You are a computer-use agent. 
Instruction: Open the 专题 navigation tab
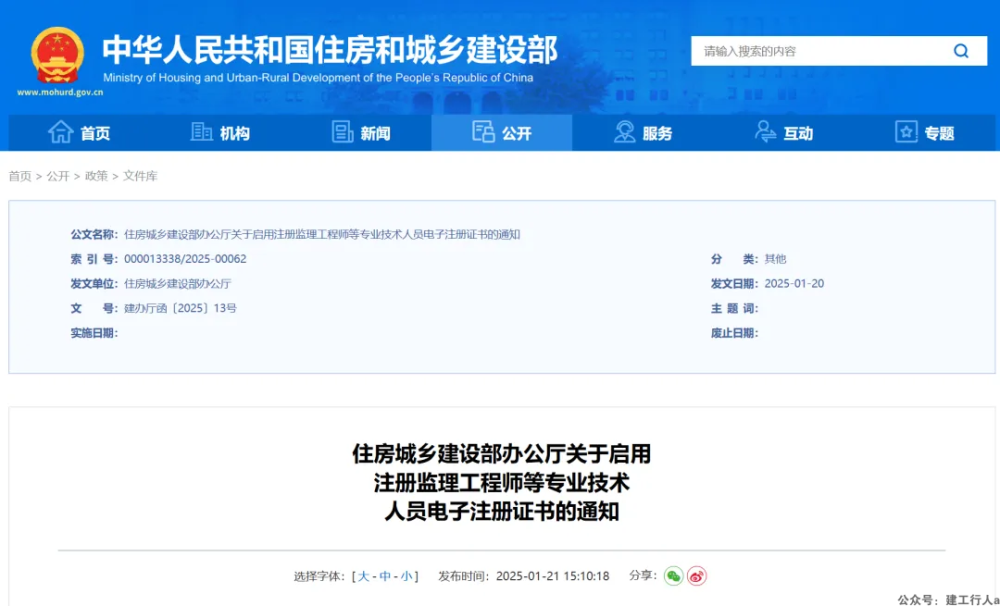pos(925,133)
